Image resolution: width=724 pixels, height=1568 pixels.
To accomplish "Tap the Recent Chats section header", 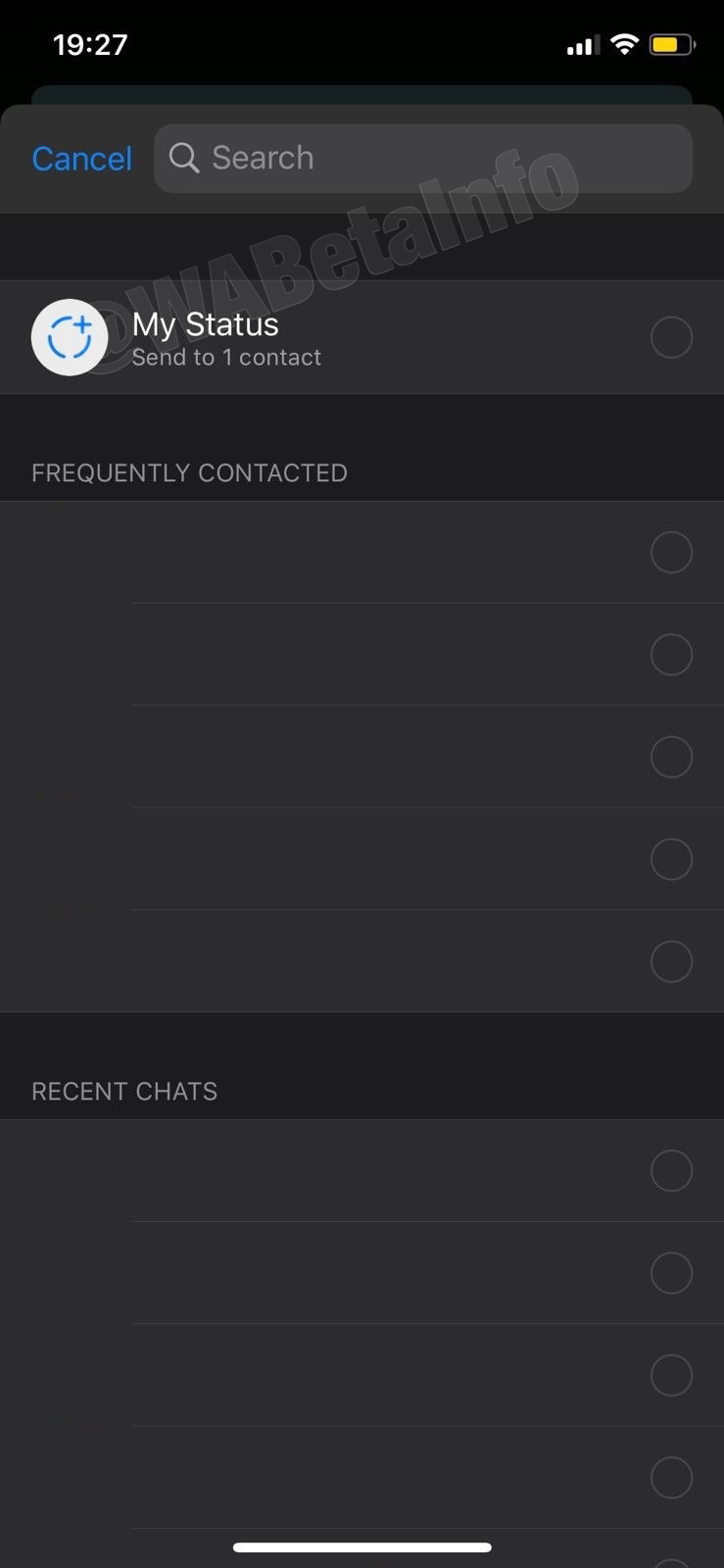I will coord(124,1091).
